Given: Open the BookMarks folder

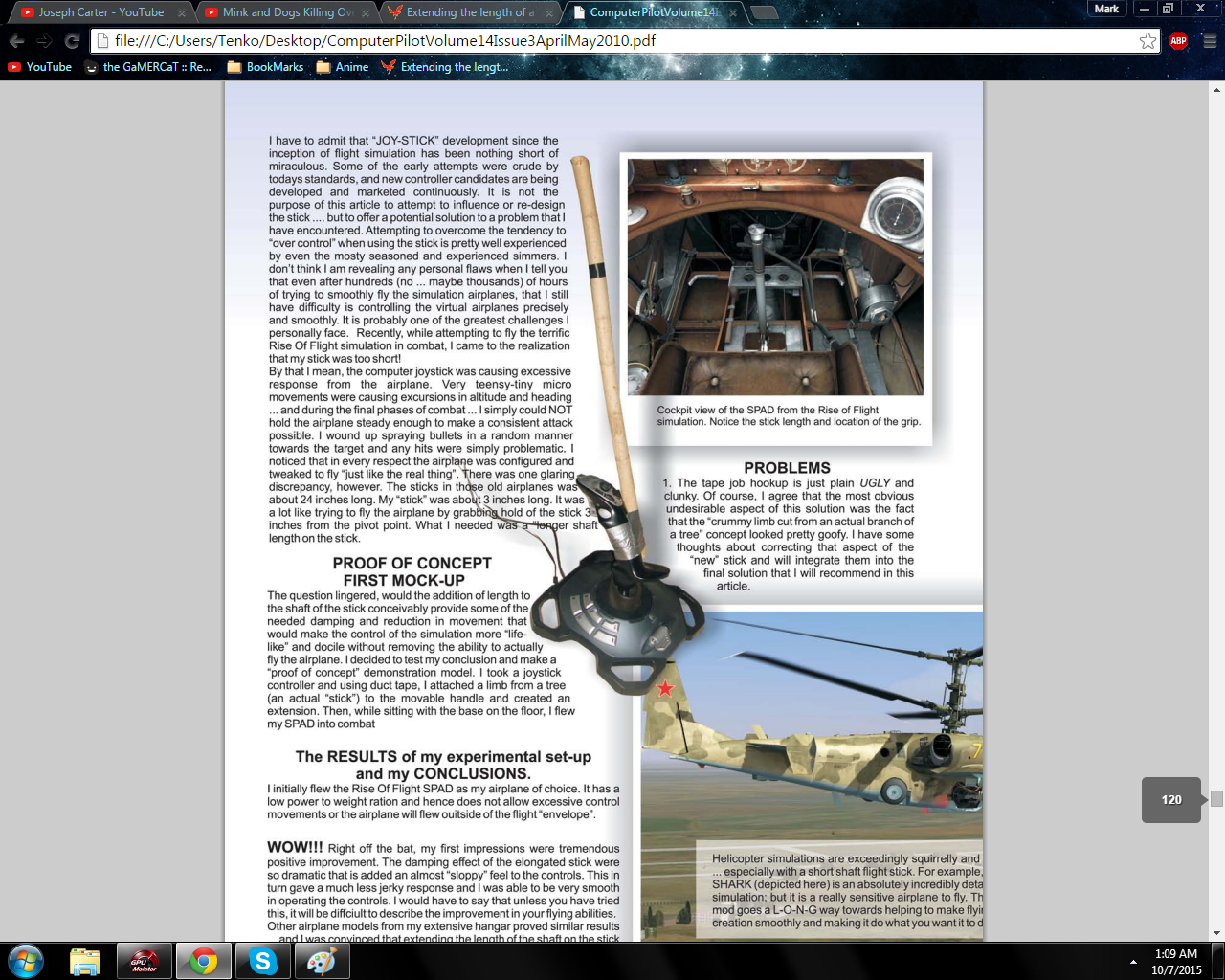Looking at the screenshot, I should point(265,67).
